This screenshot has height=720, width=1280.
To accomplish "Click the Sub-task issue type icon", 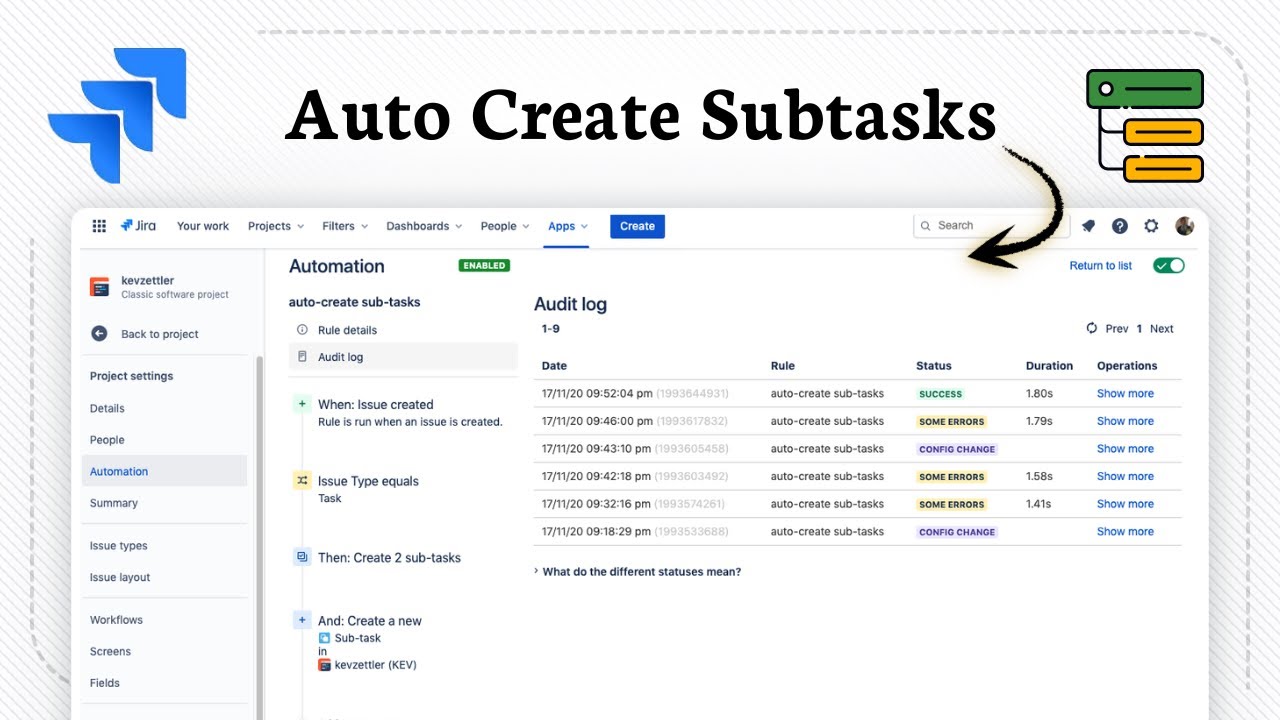I will [324, 638].
